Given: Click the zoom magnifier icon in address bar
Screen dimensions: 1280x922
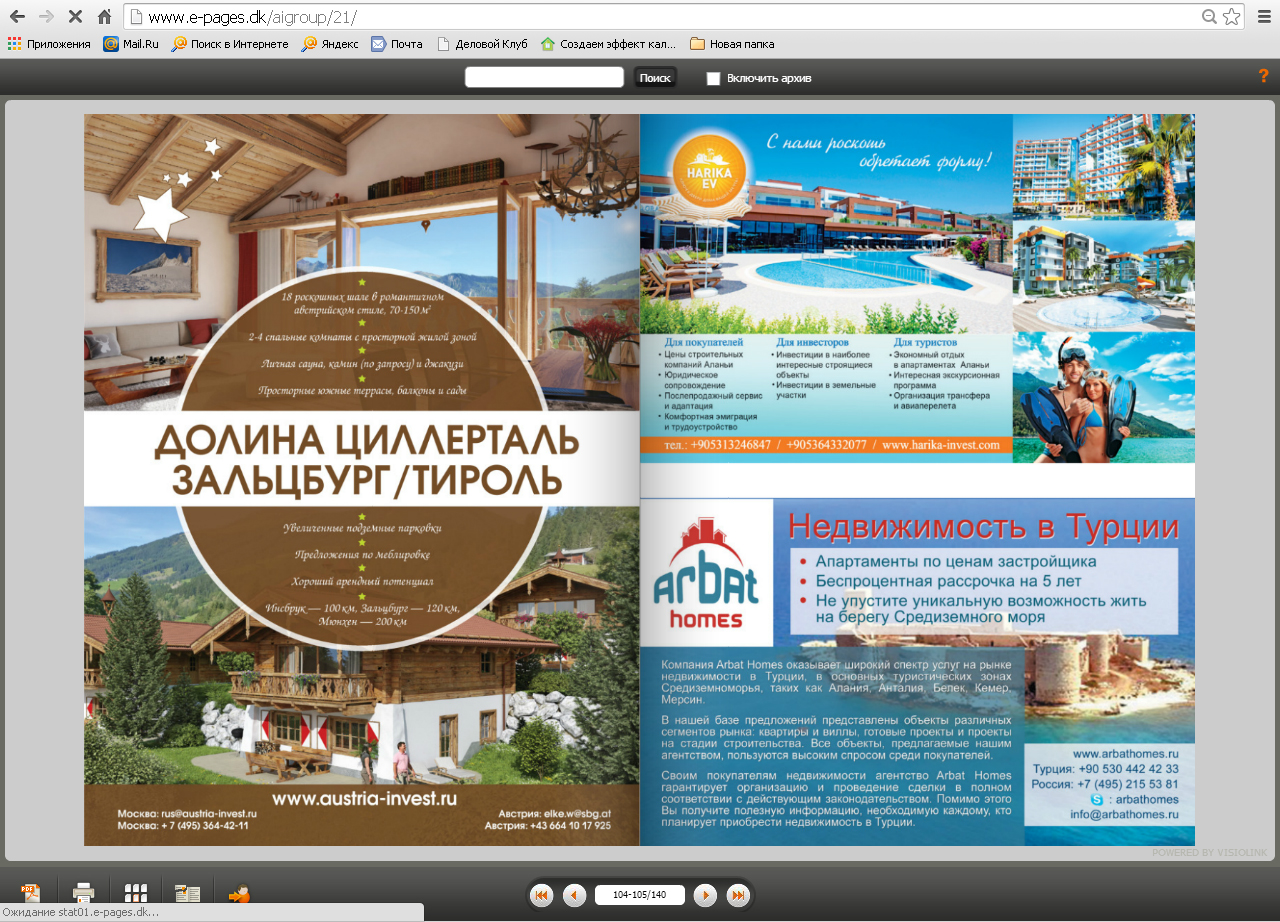Looking at the screenshot, I should pos(1209,16).
